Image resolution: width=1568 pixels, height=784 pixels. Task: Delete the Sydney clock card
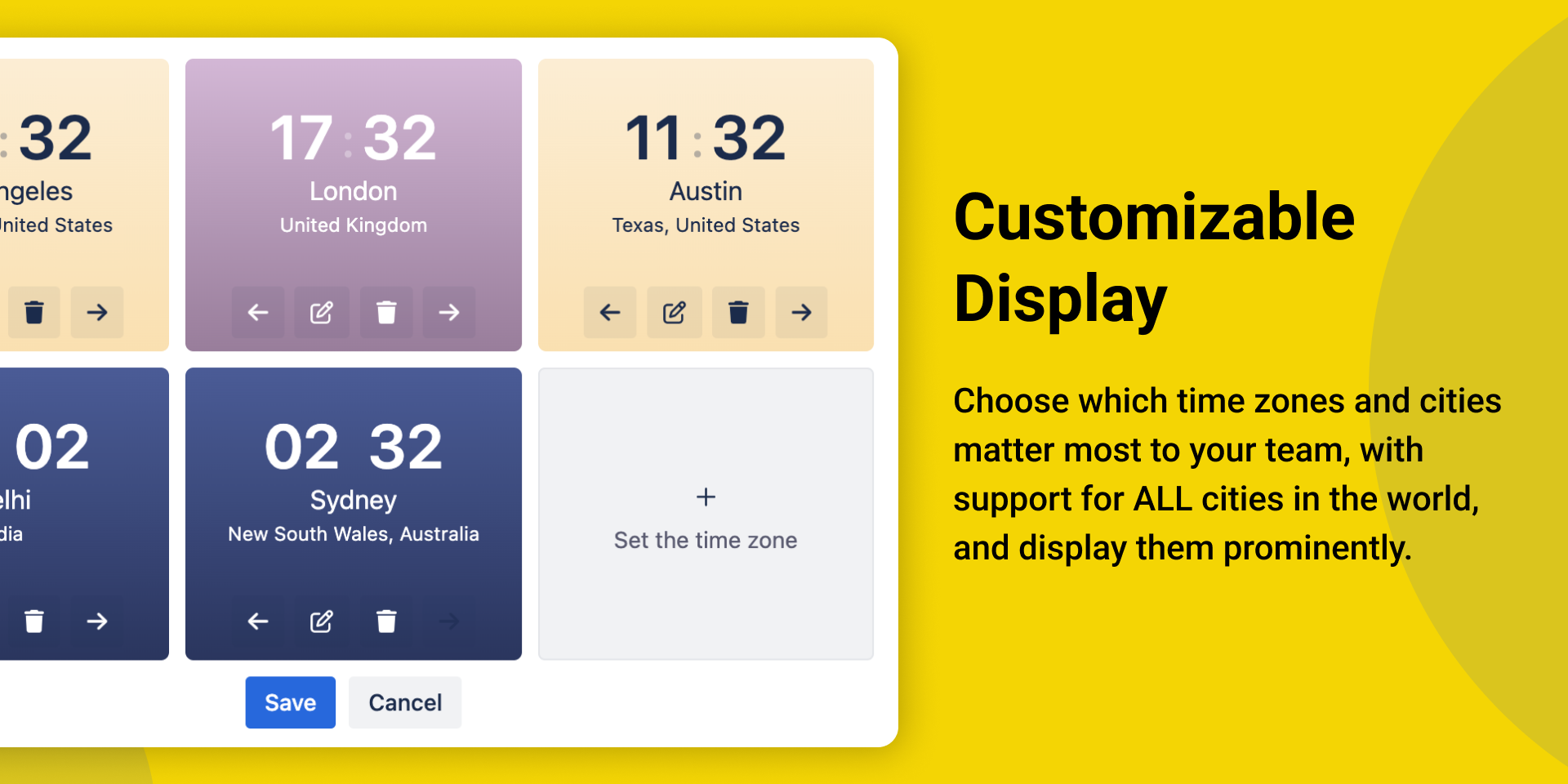(x=386, y=621)
